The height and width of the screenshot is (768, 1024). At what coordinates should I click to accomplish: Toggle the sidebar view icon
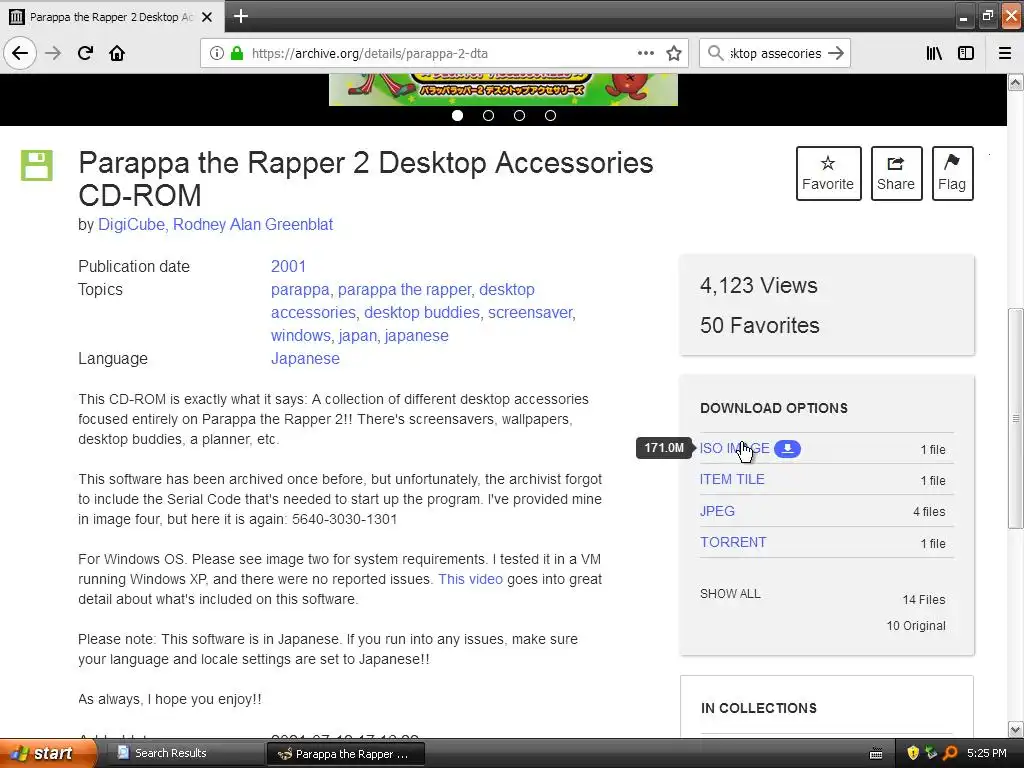[x=966, y=53]
